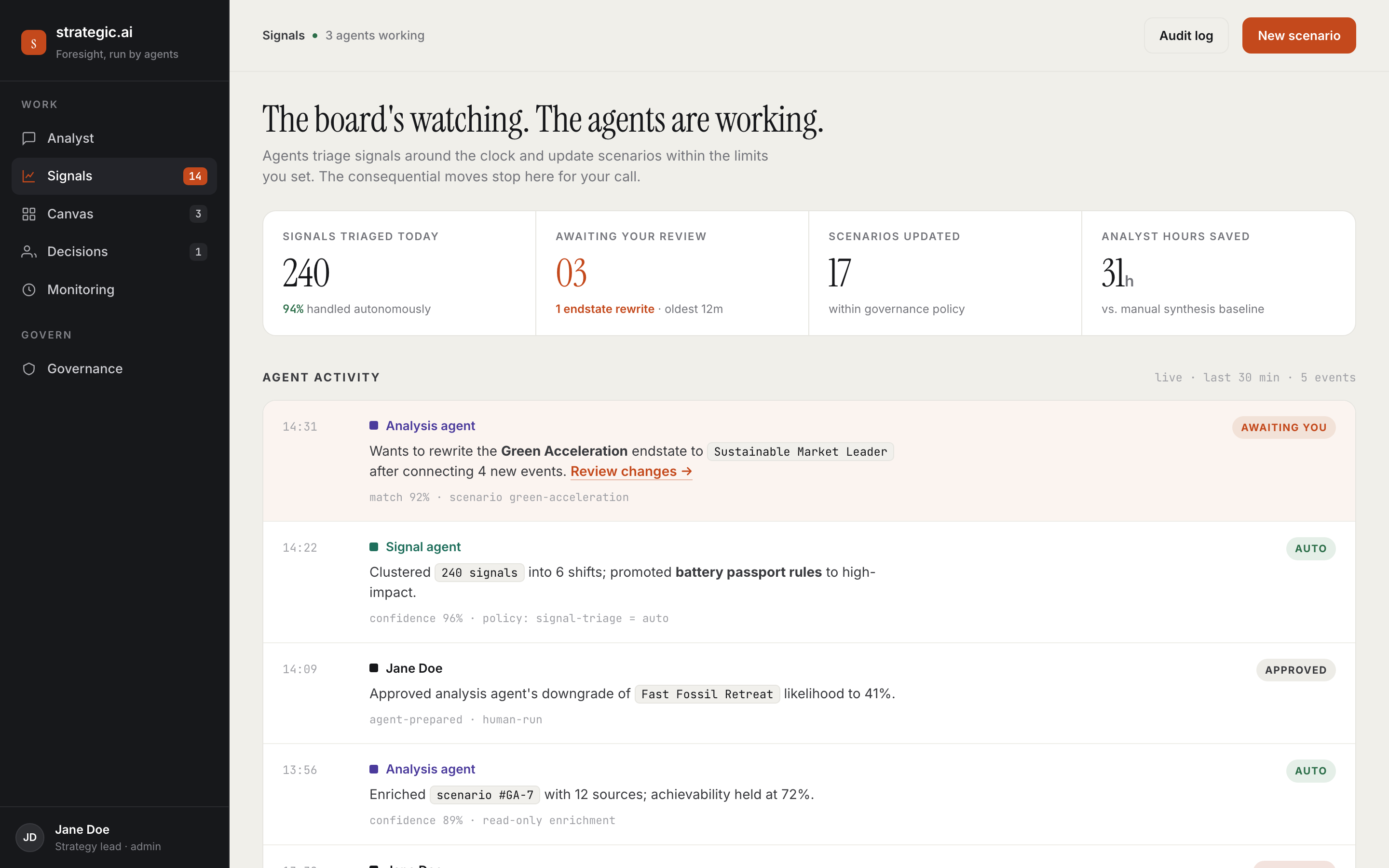Open the Audit log
Image resolution: width=1389 pixels, height=868 pixels.
coord(1186,36)
